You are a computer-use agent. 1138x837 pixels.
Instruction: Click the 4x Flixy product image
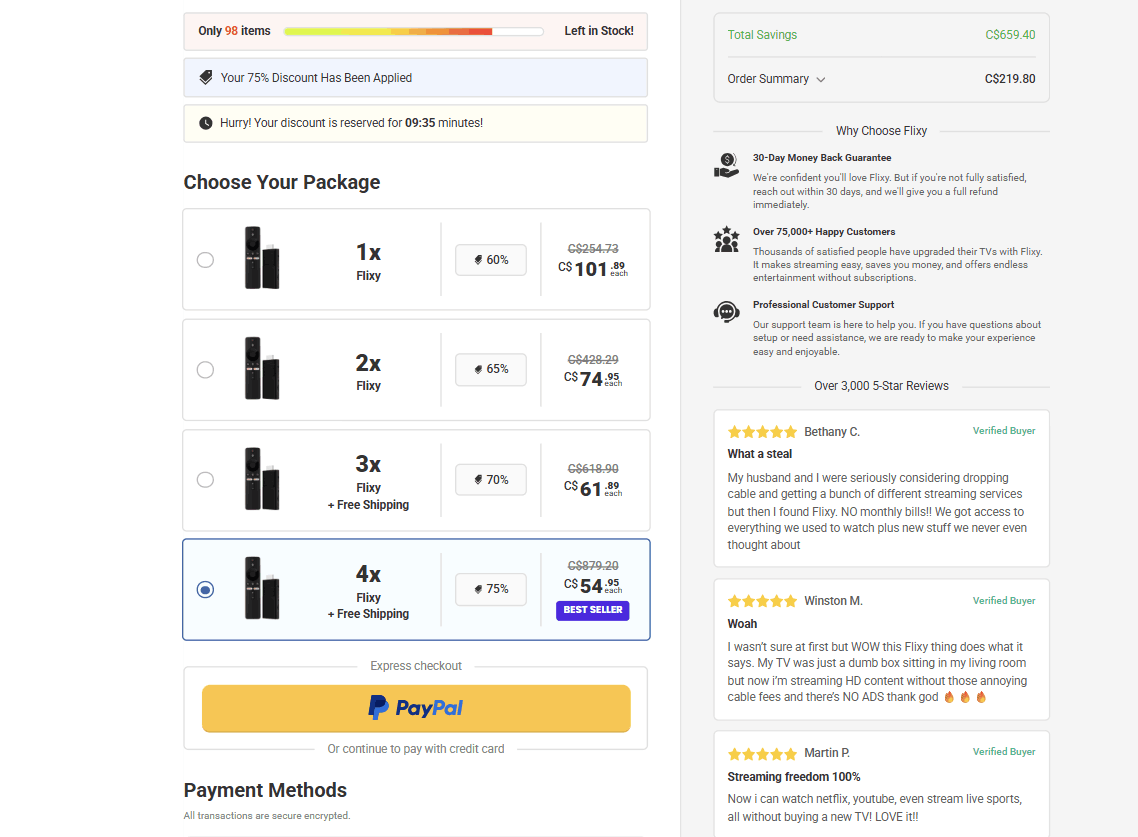click(x=262, y=588)
